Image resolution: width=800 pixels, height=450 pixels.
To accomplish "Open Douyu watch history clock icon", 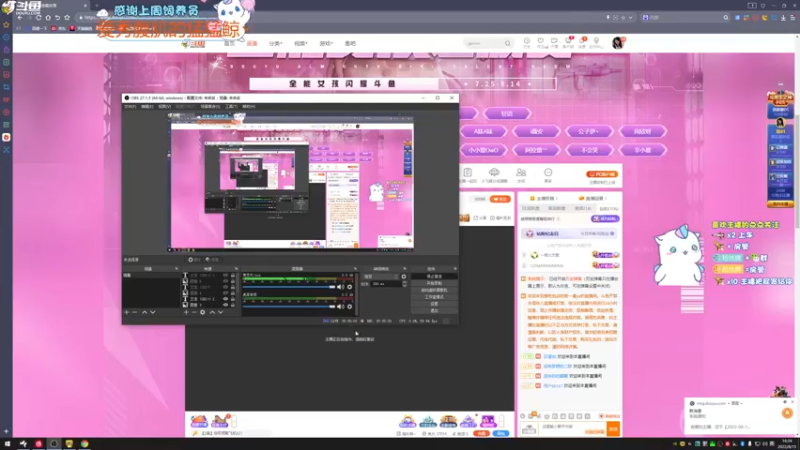I will pyautogui.click(x=527, y=41).
